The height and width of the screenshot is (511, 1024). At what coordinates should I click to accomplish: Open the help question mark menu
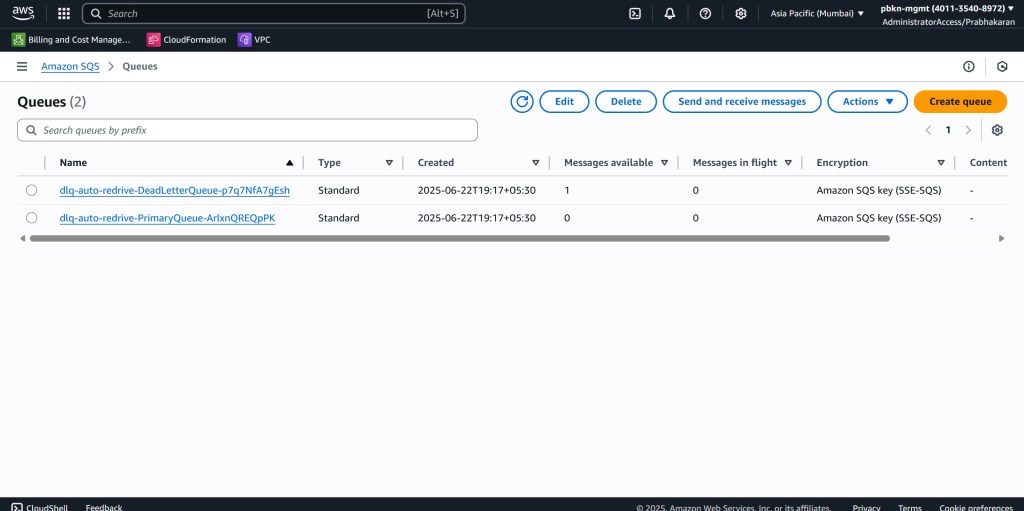click(x=705, y=14)
